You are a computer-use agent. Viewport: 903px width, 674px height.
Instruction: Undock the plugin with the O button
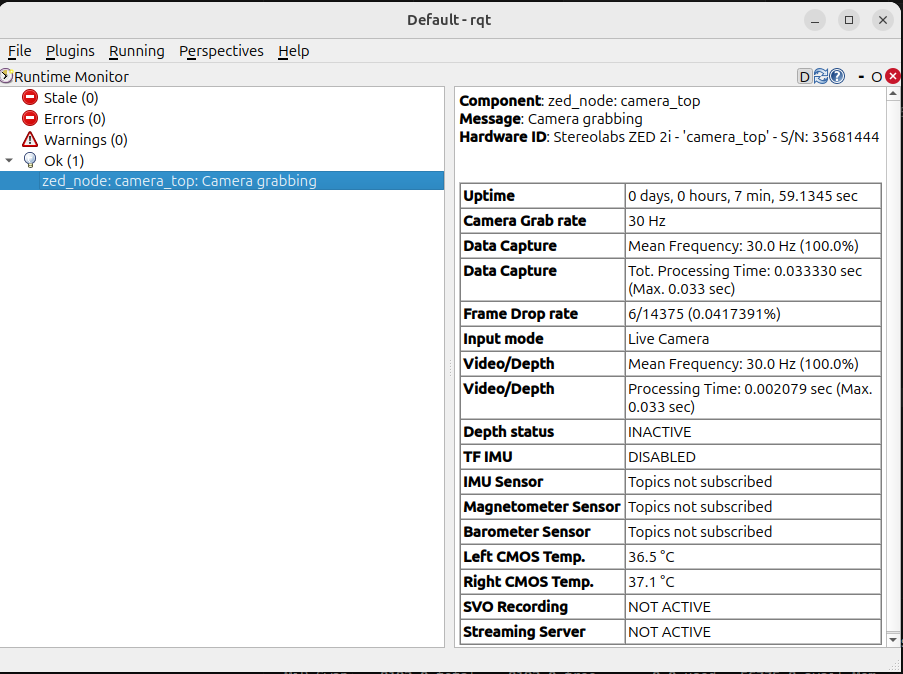[876, 76]
